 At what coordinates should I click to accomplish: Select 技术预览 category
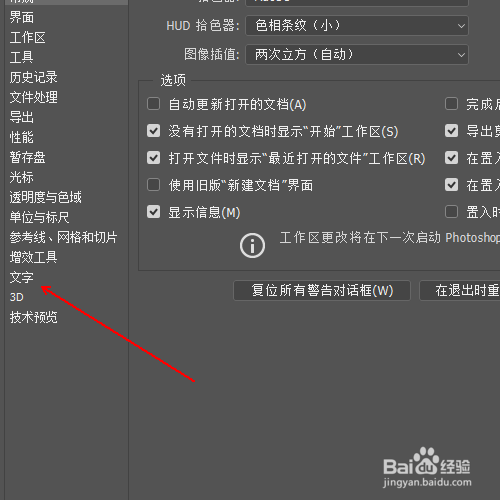(x=33, y=317)
